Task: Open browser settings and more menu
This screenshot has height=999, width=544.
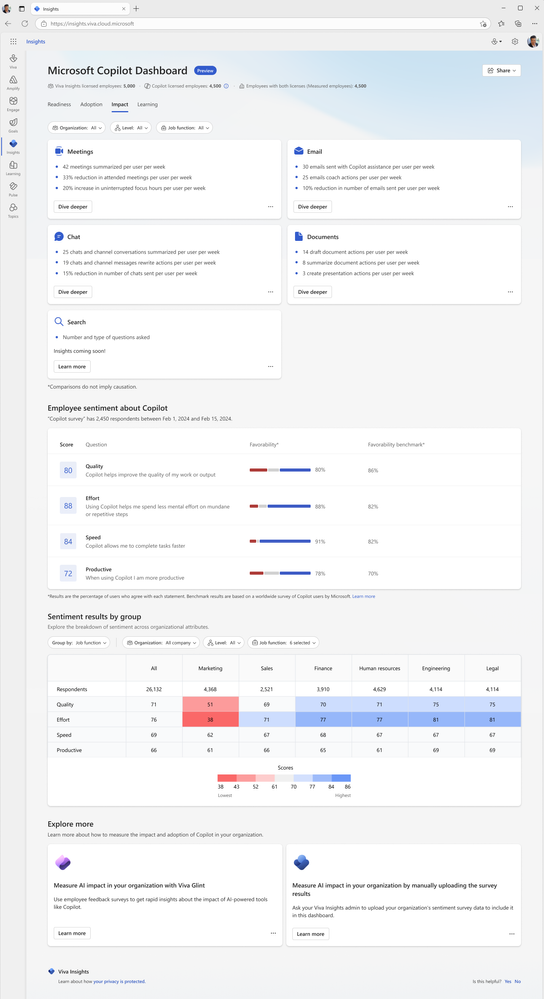Action: click(534, 23)
